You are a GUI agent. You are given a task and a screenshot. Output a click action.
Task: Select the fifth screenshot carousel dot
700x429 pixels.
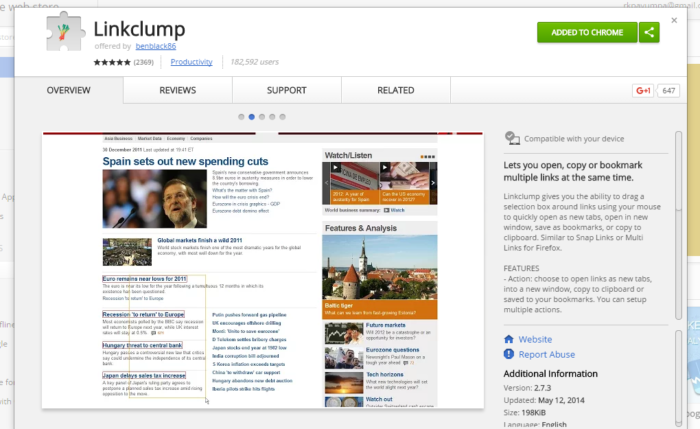(282, 117)
